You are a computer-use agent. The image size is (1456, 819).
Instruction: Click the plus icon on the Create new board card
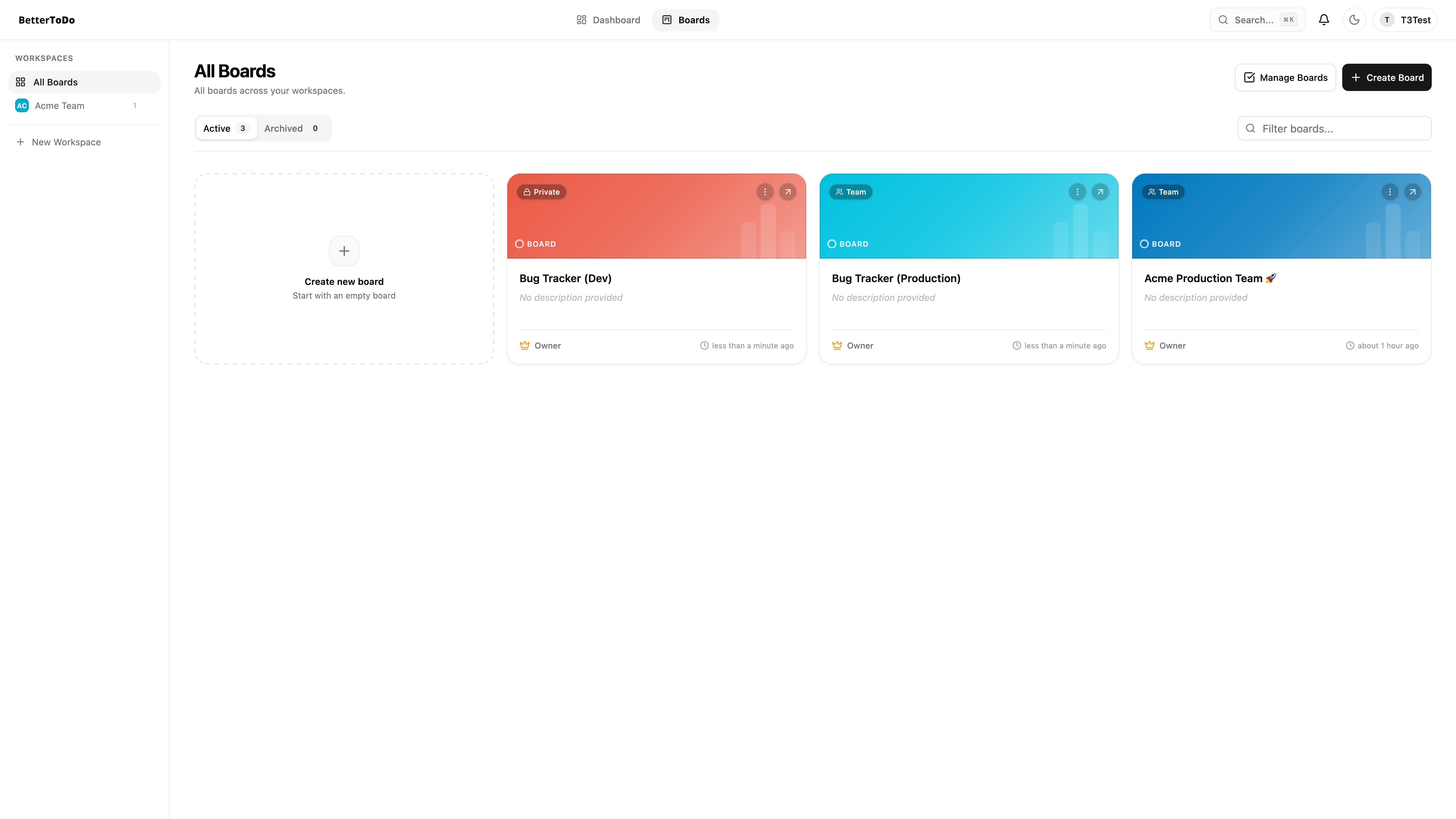(x=344, y=251)
